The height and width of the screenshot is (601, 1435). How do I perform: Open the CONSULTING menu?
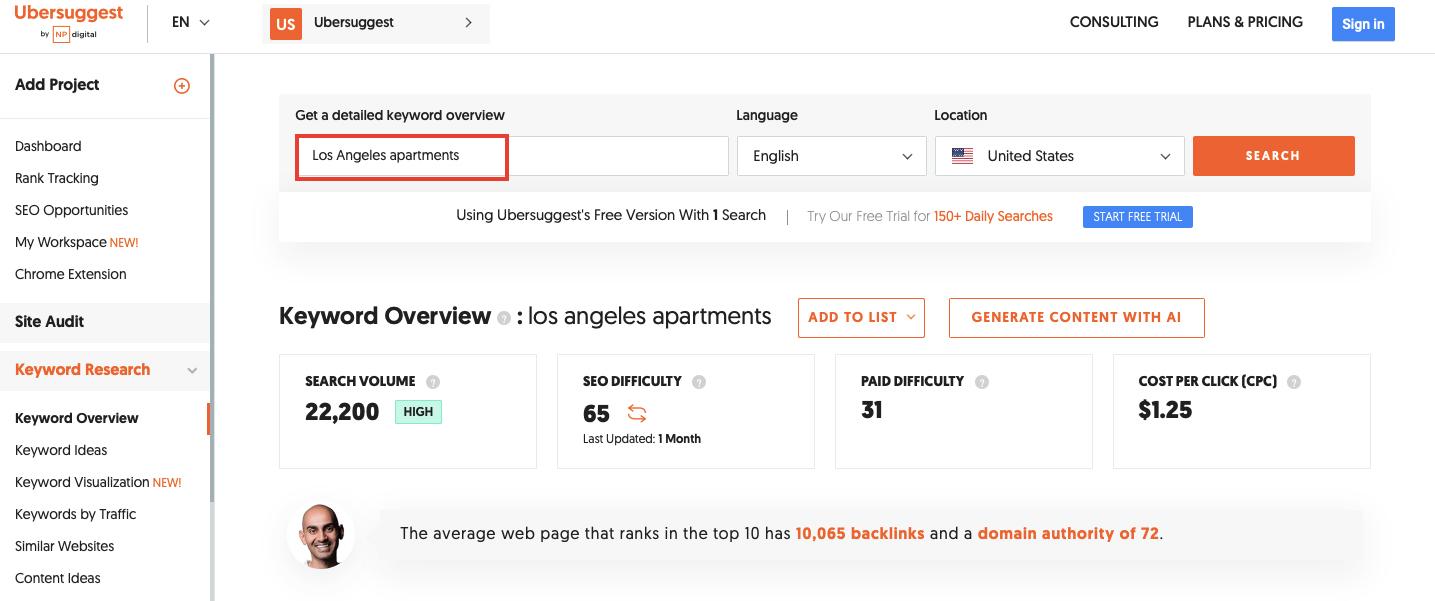click(x=1114, y=22)
